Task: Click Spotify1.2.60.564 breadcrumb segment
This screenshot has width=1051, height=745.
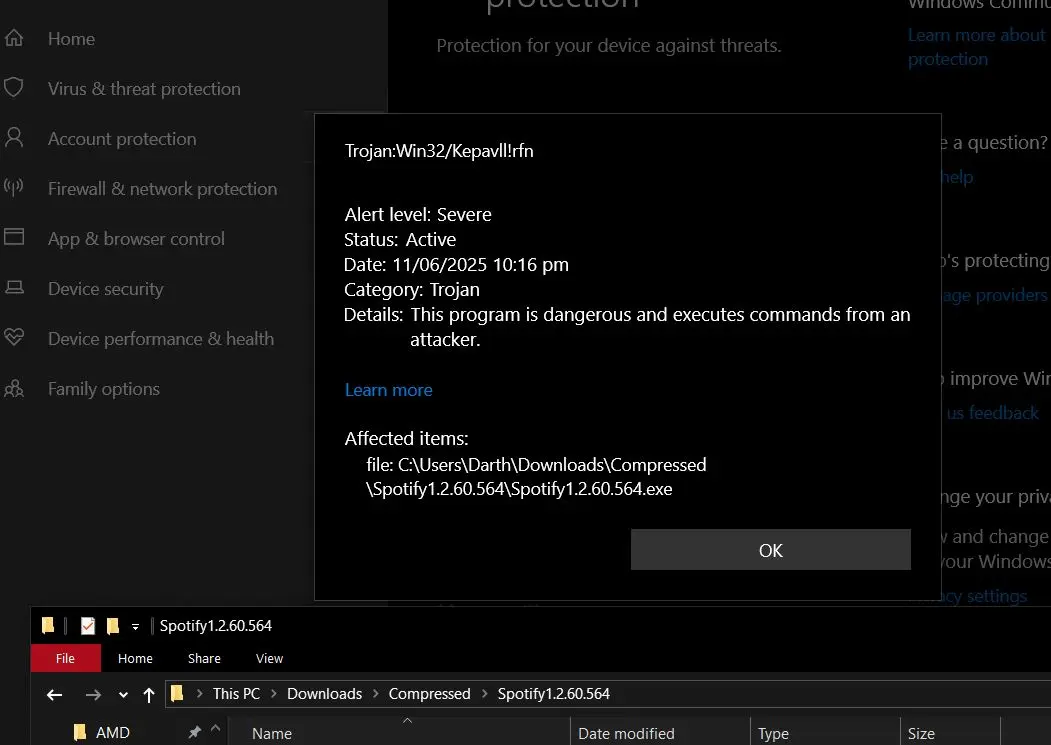Action: pos(554,694)
